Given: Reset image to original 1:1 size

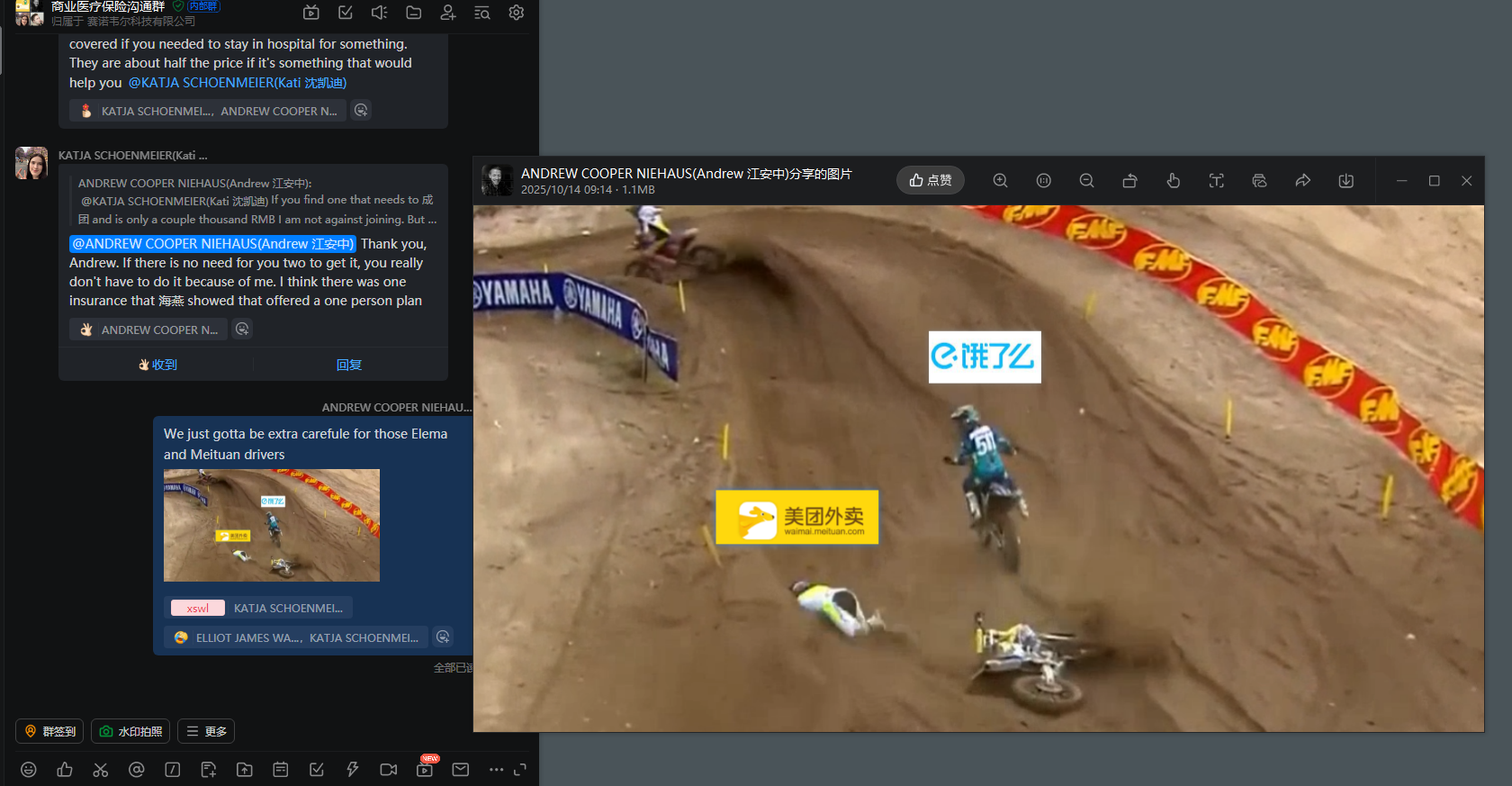Looking at the screenshot, I should point(1043,181).
